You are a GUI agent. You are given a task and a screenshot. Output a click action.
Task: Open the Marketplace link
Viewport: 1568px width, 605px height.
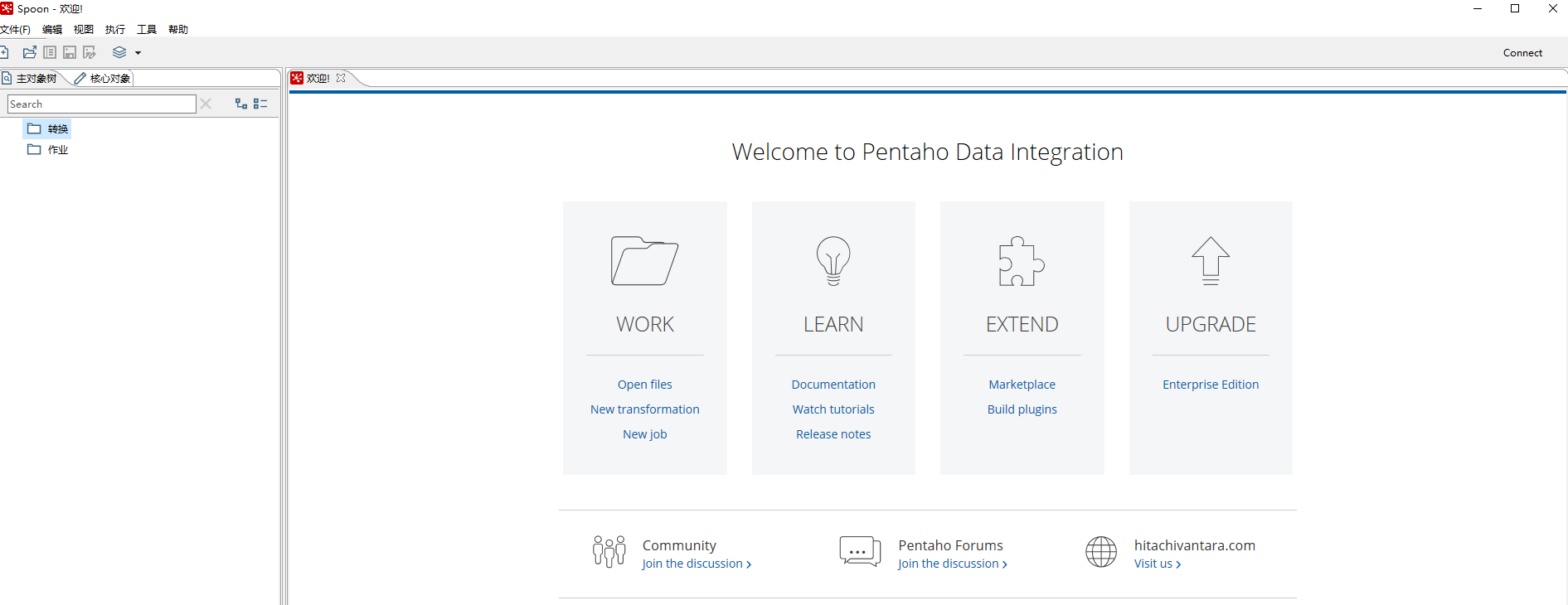(1022, 385)
